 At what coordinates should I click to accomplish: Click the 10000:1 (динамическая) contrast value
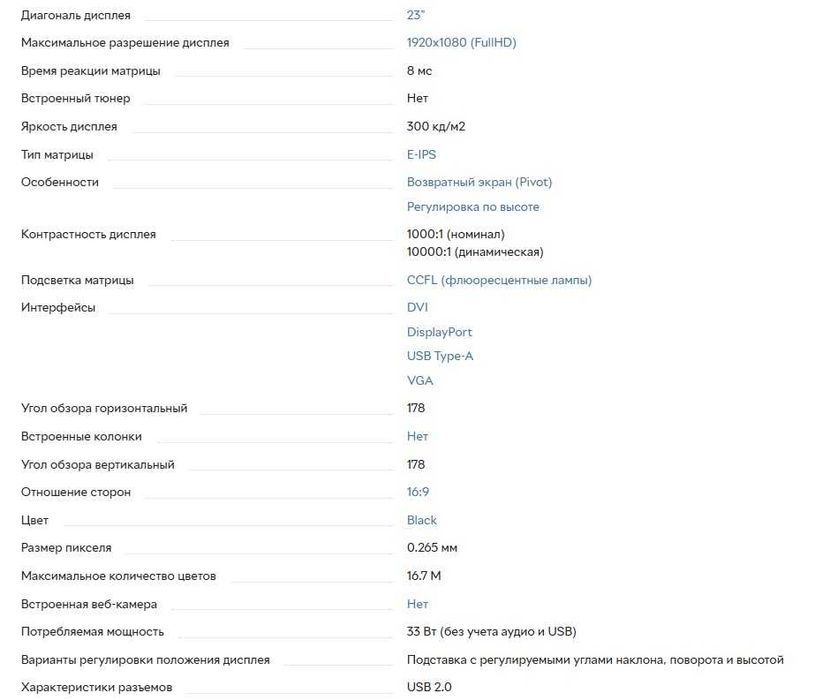pos(474,252)
